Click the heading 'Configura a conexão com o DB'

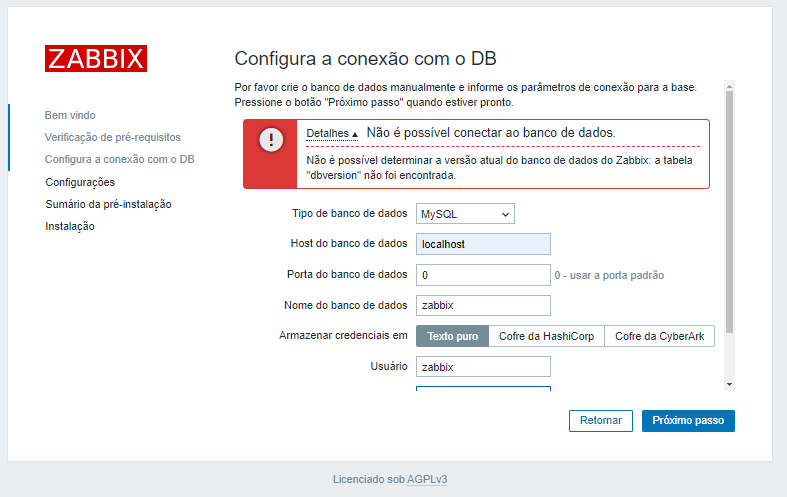coord(365,59)
